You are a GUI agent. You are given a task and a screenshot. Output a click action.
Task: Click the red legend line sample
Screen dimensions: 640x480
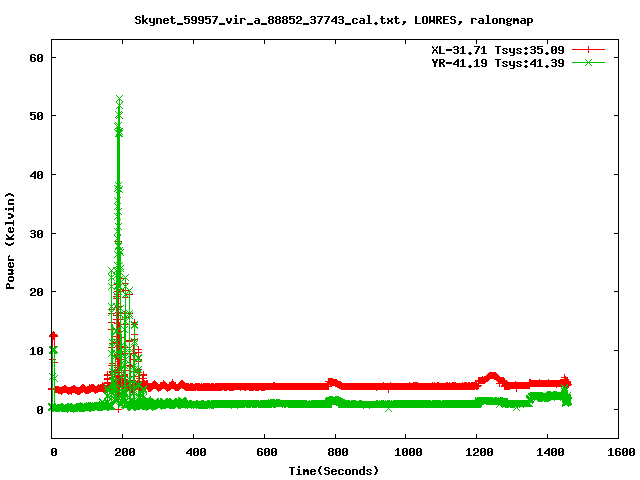tap(588, 50)
